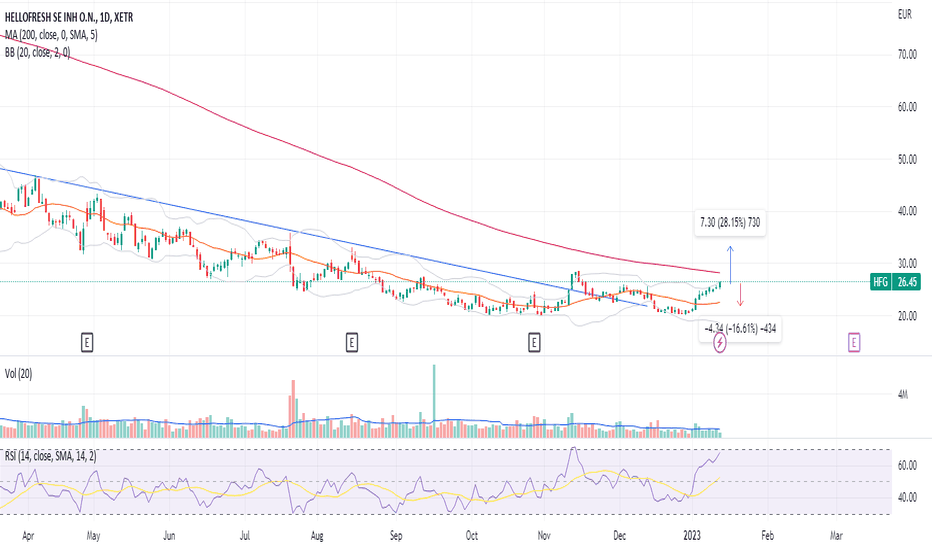Viewport: 932px width, 550px height.
Task: Click the tallest volume bar in mid September
Action: pos(434,401)
